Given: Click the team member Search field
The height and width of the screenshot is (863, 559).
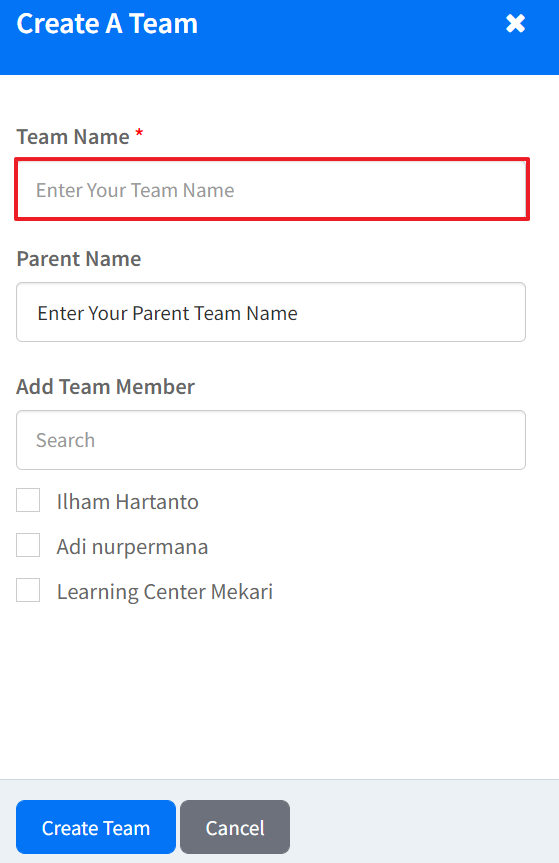Looking at the screenshot, I should pyautogui.click(x=271, y=440).
